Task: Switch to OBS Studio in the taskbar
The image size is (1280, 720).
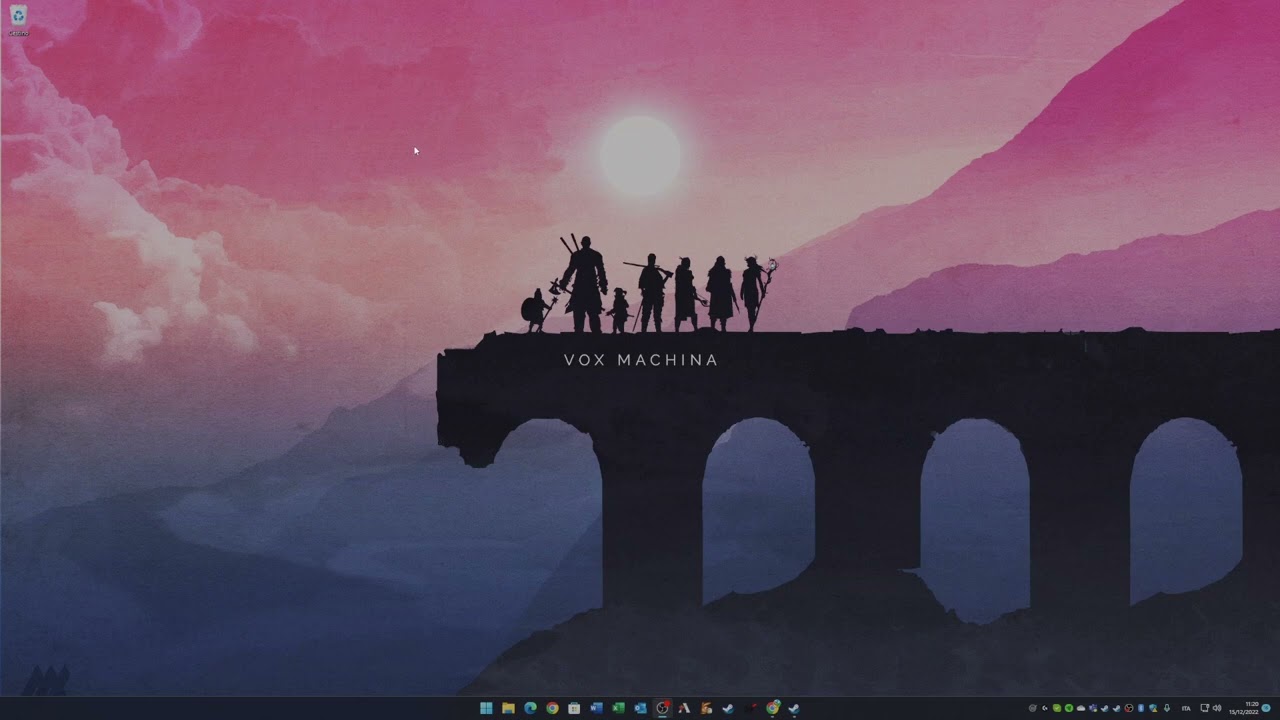Action: point(662,708)
